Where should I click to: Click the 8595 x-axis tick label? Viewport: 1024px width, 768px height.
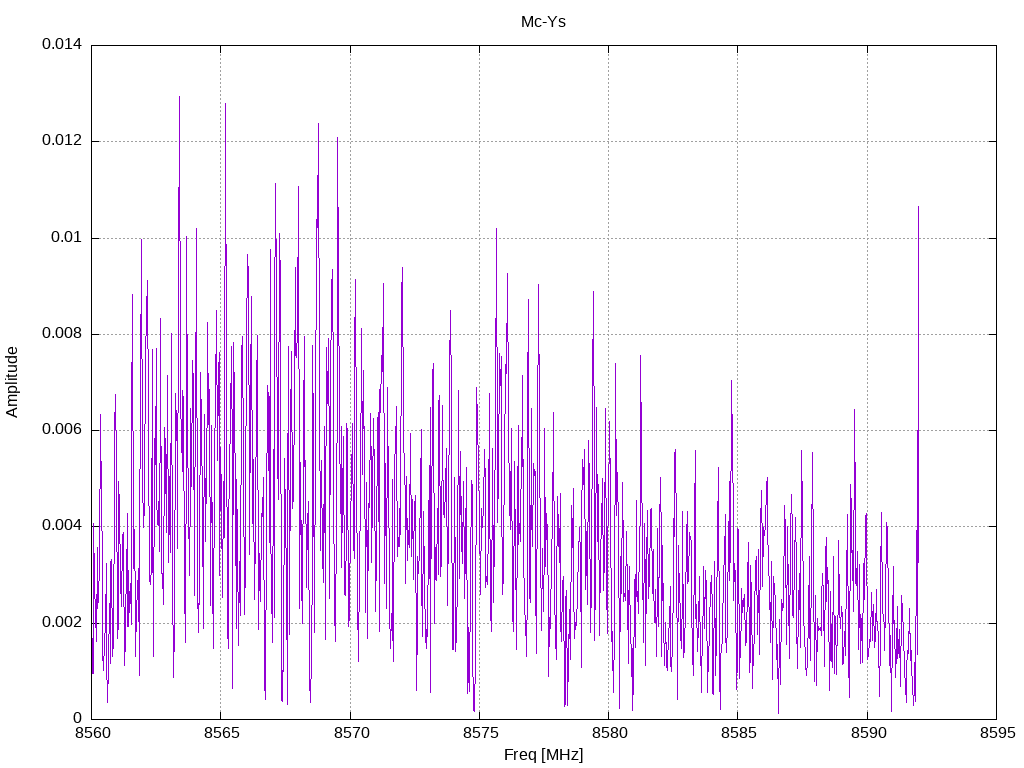[x=997, y=733]
